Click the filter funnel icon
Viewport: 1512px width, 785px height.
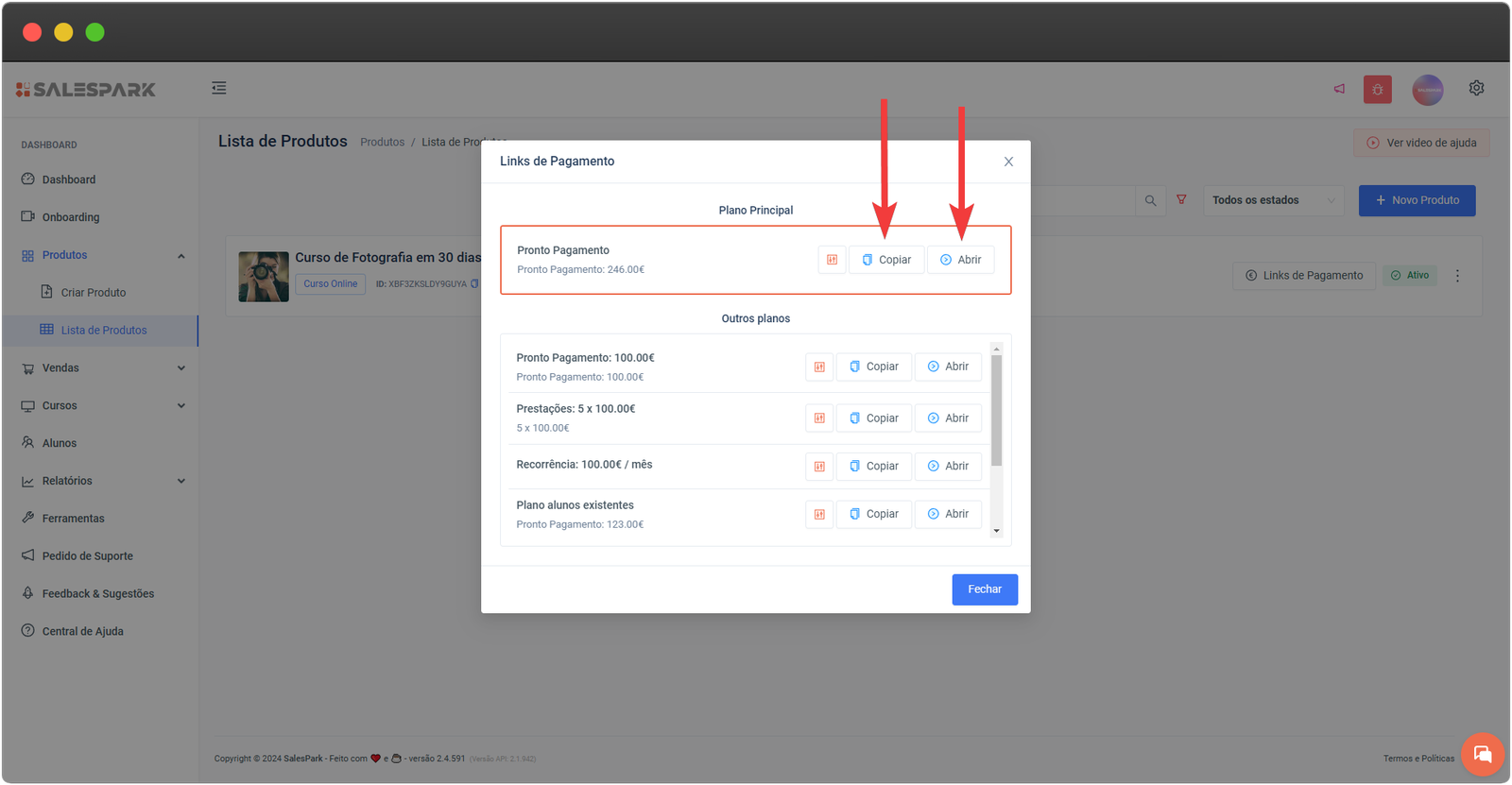[x=1181, y=200]
